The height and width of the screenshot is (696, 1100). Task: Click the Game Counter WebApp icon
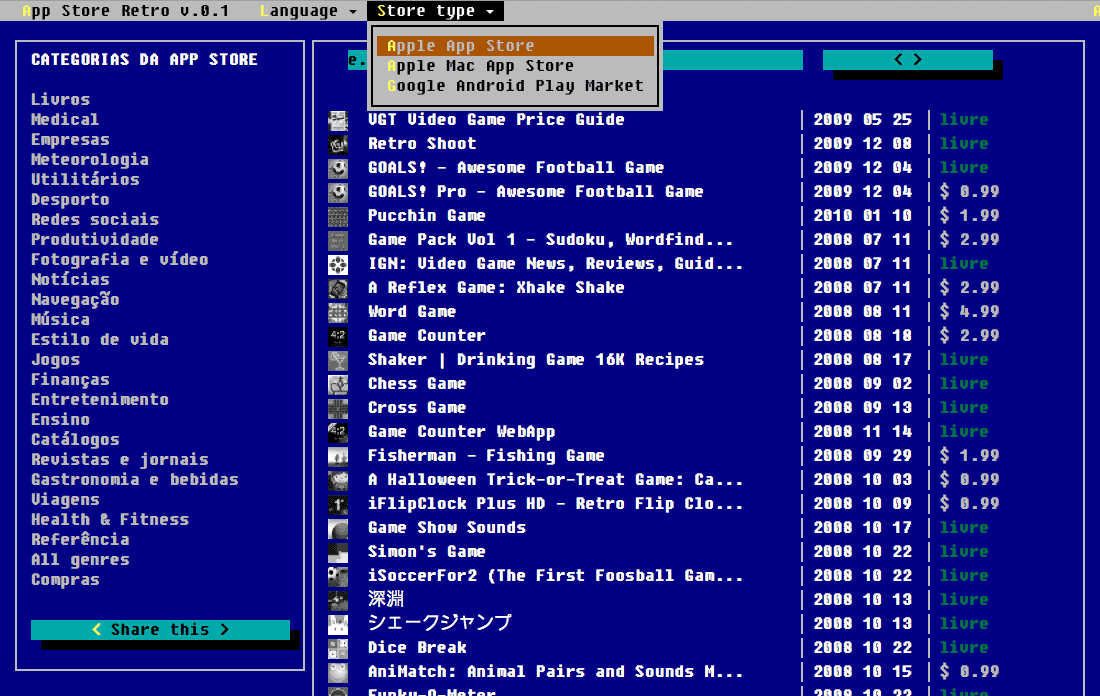(x=338, y=431)
